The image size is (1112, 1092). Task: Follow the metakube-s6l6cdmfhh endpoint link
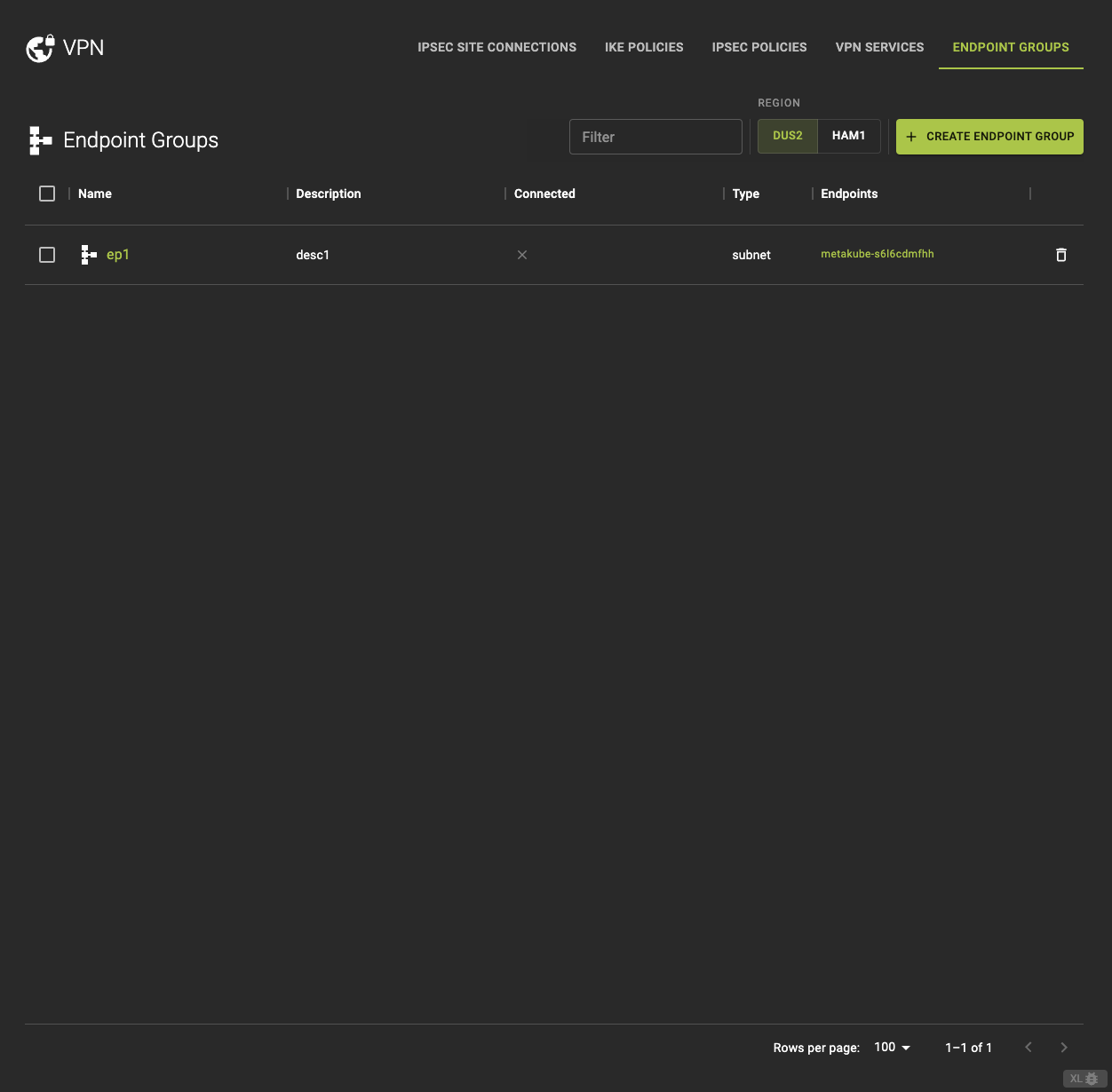tap(877, 254)
